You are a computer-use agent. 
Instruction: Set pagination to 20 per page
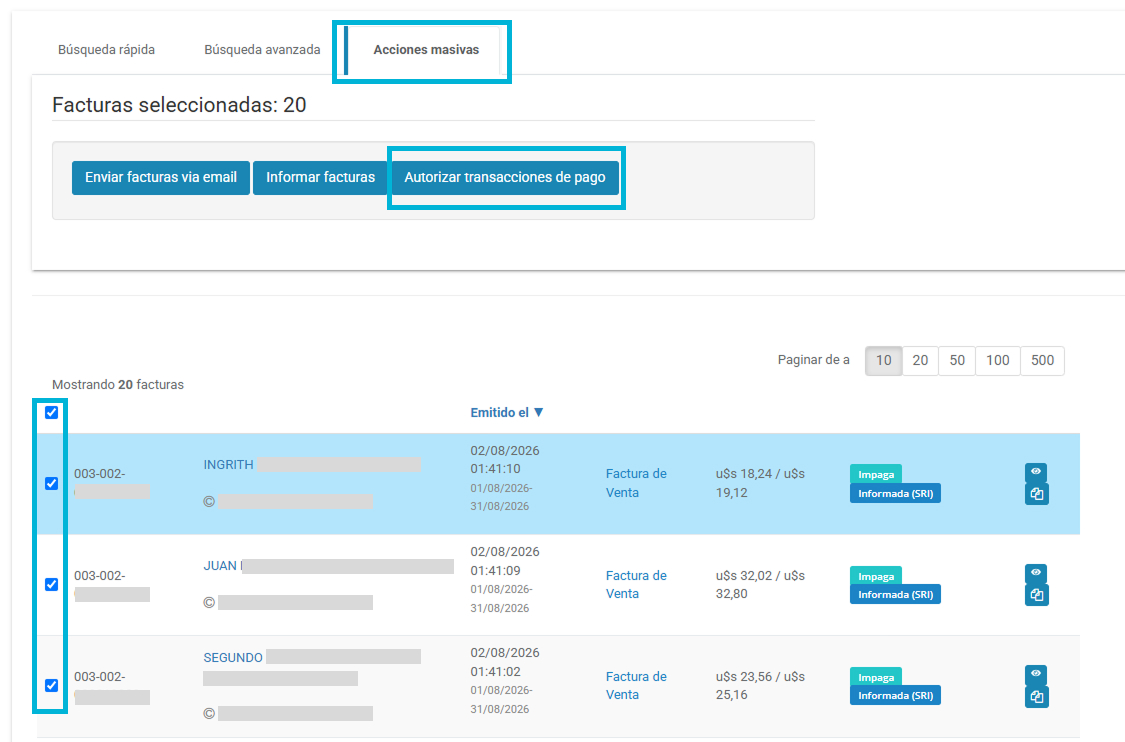920,360
